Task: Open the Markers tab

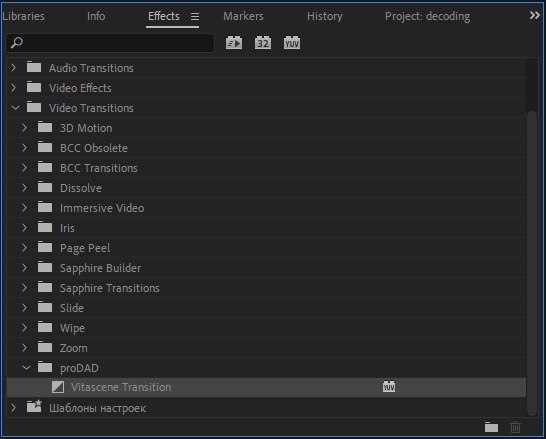Action: click(243, 16)
